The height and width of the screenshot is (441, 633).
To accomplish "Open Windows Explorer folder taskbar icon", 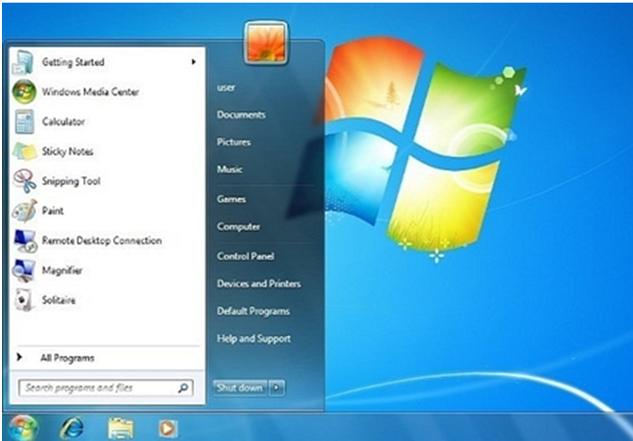I will (121, 428).
